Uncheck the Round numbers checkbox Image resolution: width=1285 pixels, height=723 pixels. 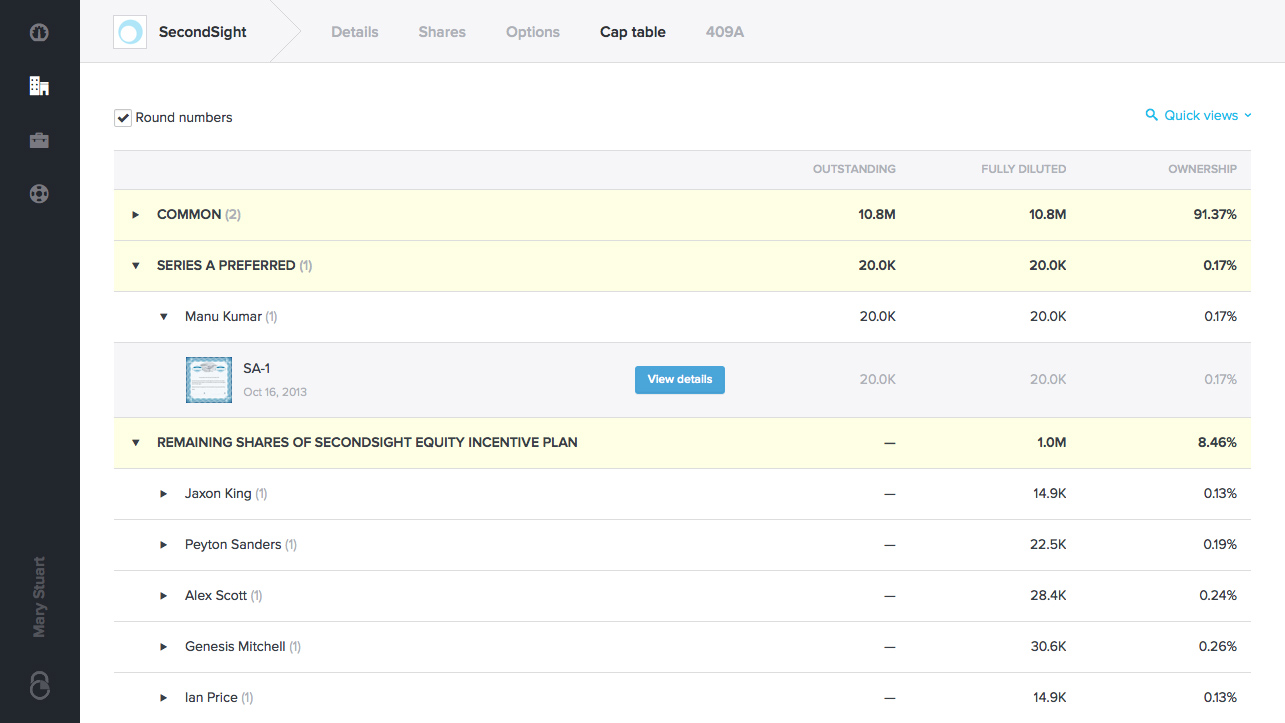123,118
